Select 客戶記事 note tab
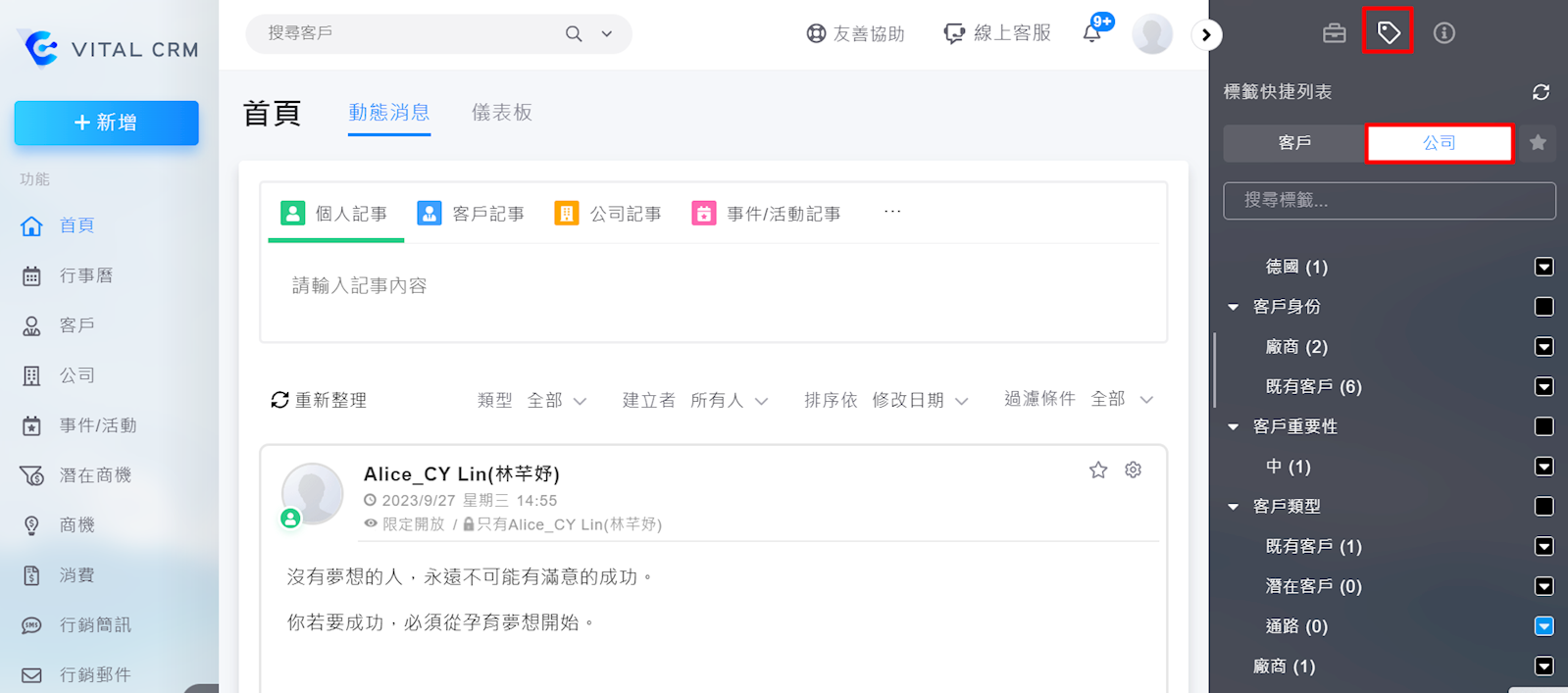The height and width of the screenshot is (693, 1568). [x=472, y=214]
